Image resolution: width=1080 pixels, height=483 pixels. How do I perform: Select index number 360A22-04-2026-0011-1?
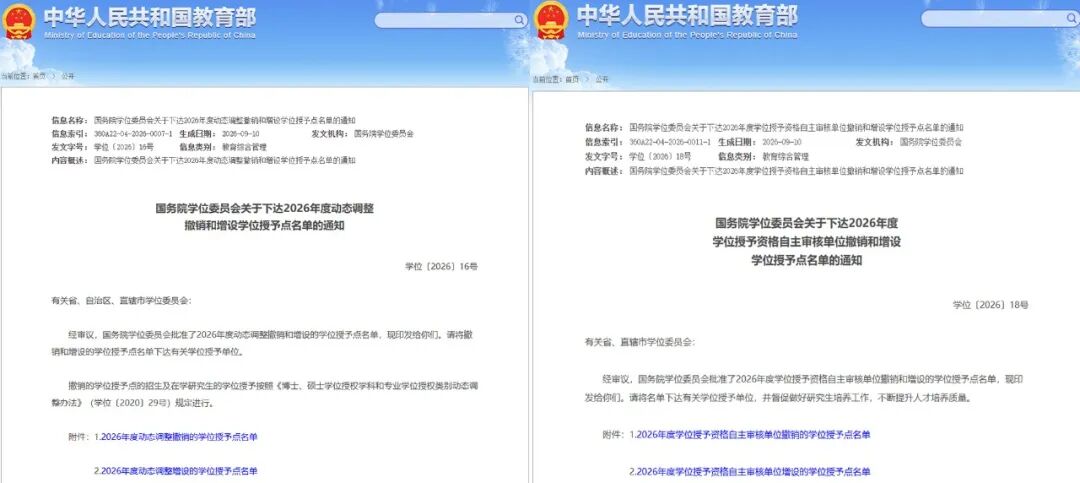(x=670, y=142)
